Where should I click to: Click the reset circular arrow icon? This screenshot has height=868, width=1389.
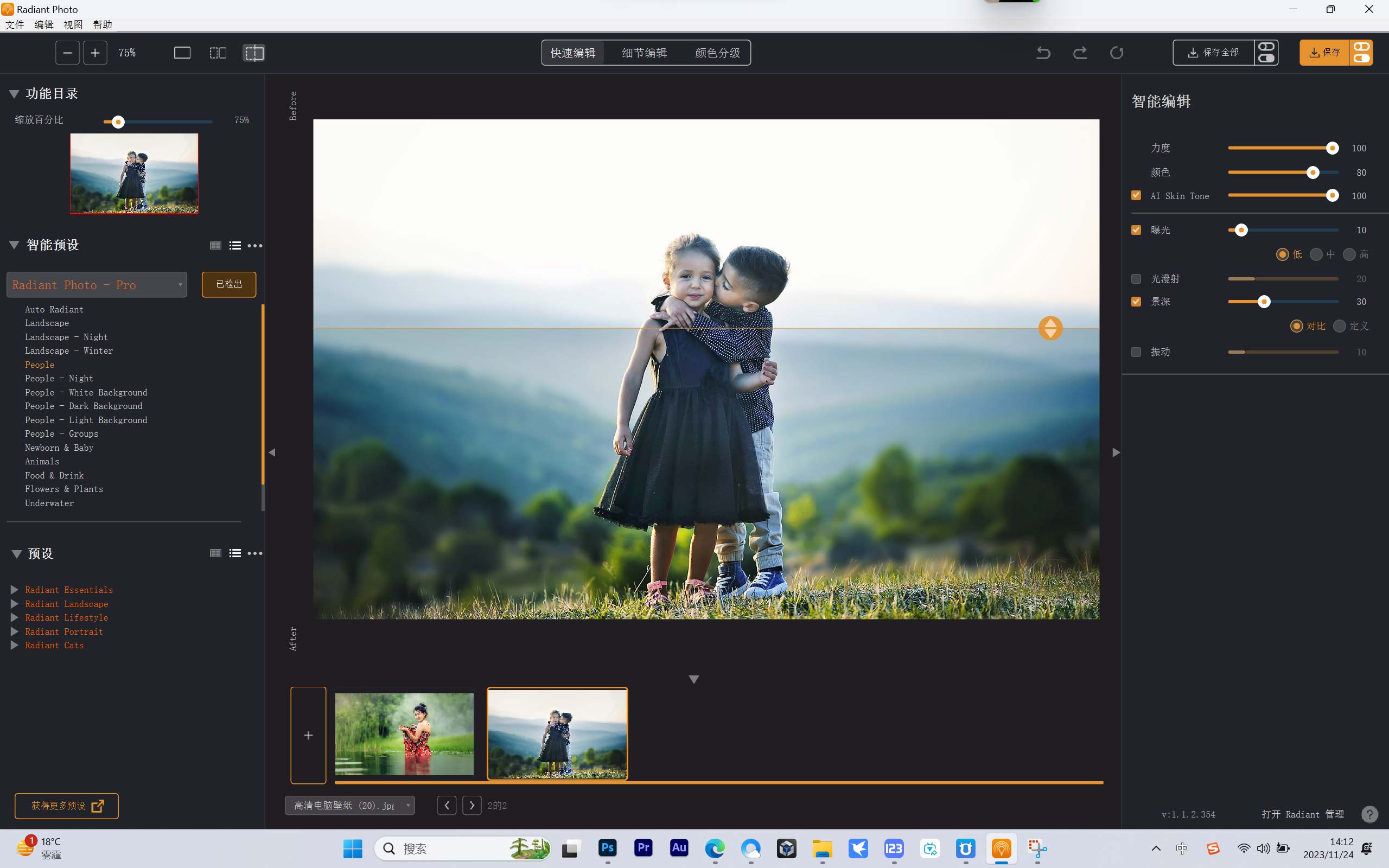[1117, 53]
